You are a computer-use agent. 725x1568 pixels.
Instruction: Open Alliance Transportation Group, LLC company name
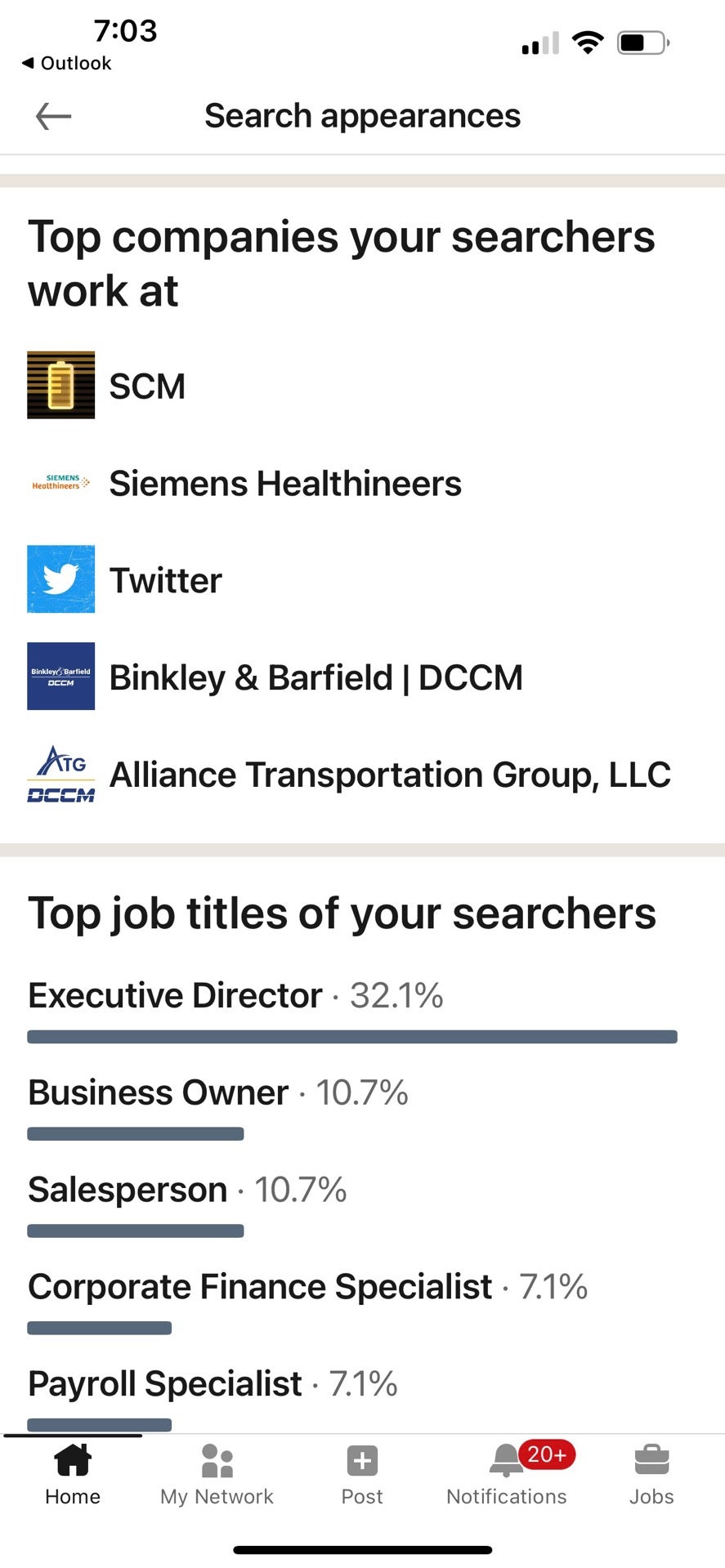pos(390,775)
